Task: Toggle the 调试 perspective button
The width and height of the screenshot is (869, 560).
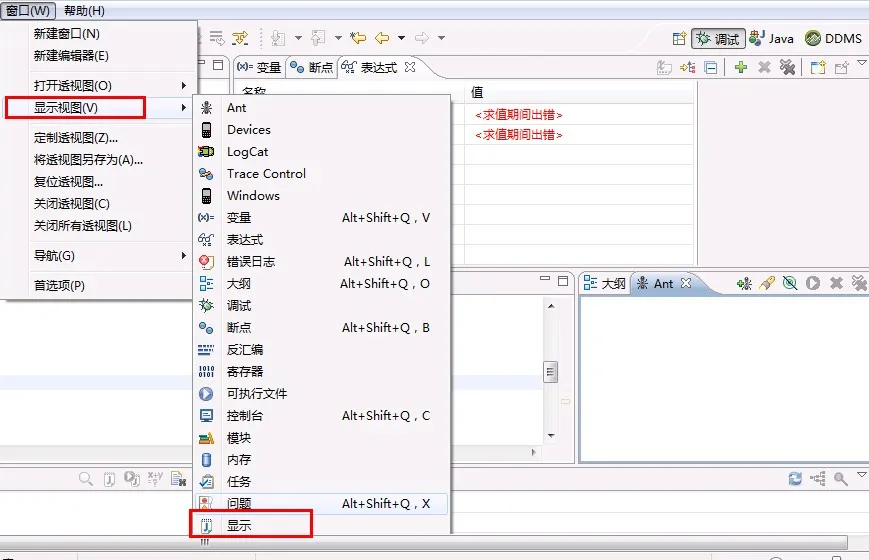Action: click(x=718, y=38)
